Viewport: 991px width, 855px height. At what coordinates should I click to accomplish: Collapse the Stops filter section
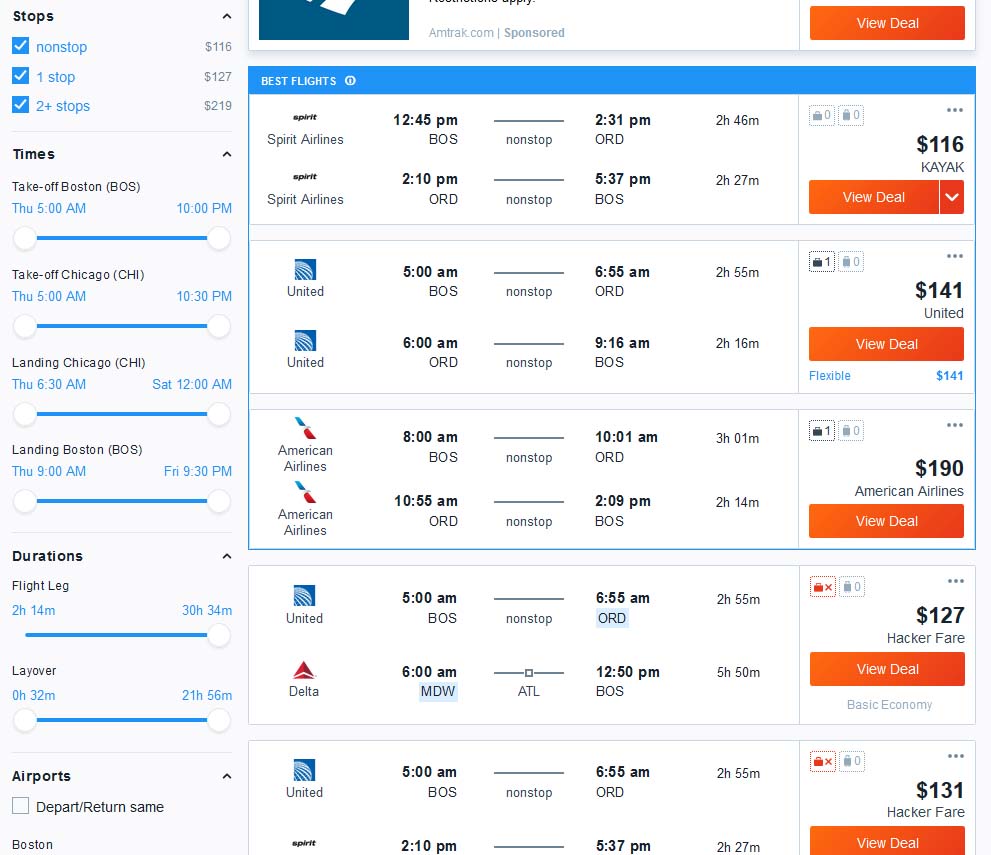pos(225,16)
